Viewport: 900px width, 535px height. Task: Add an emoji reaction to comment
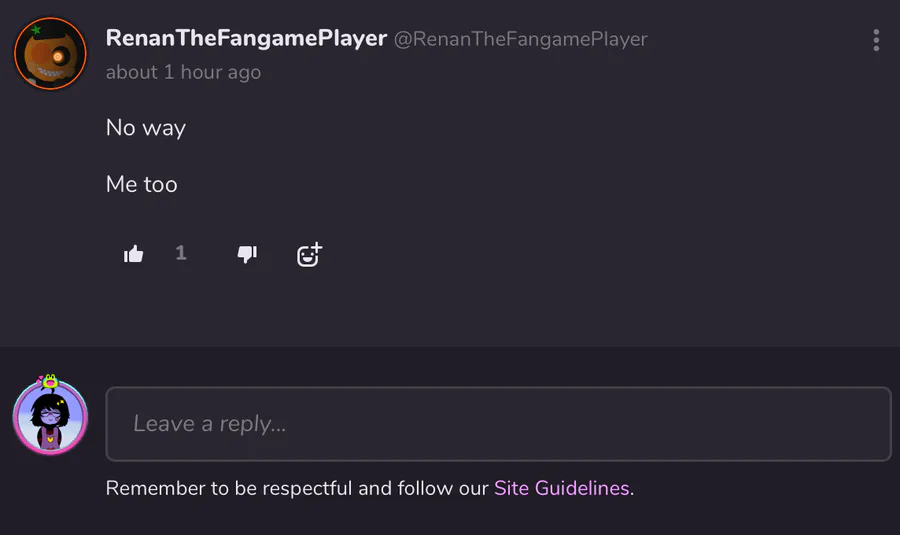(x=309, y=255)
